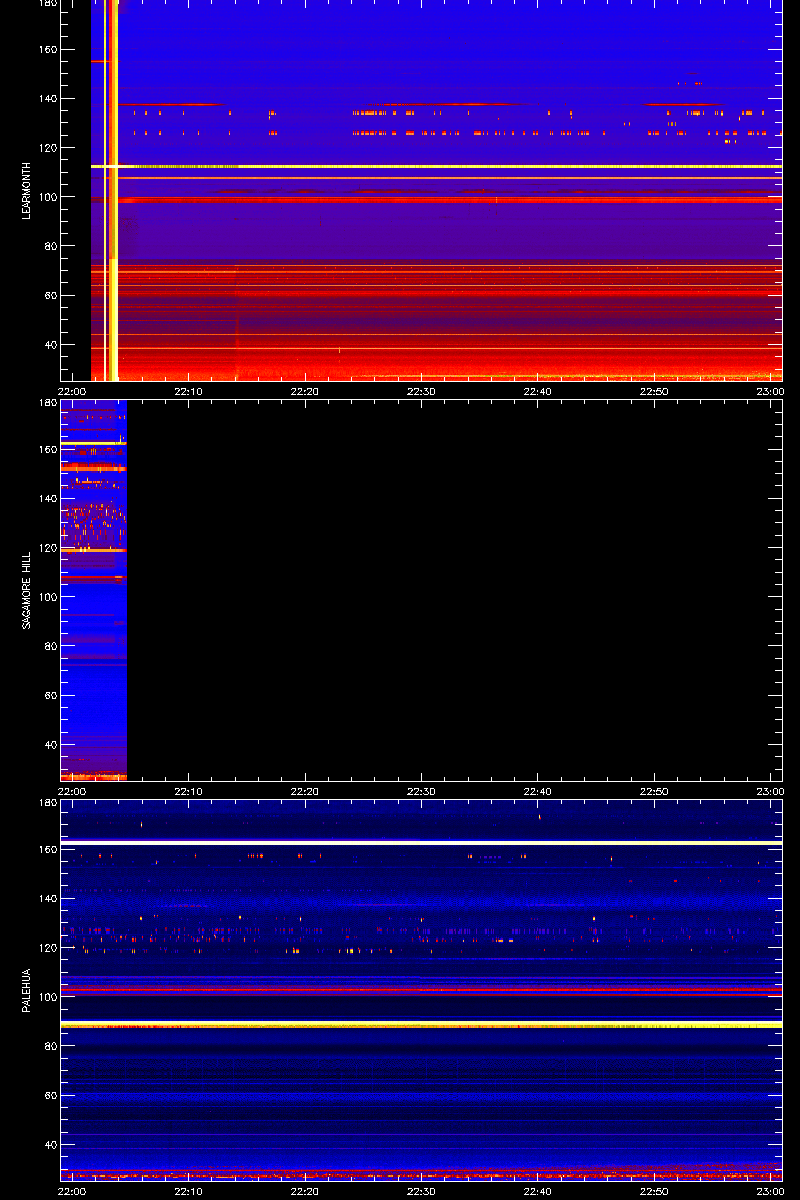Image resolution: width=800 pixels, height=1200 pixels.
Task: Click frequency tick 160 on Sagamore Hill axis
Action: (x=47, y=450)
